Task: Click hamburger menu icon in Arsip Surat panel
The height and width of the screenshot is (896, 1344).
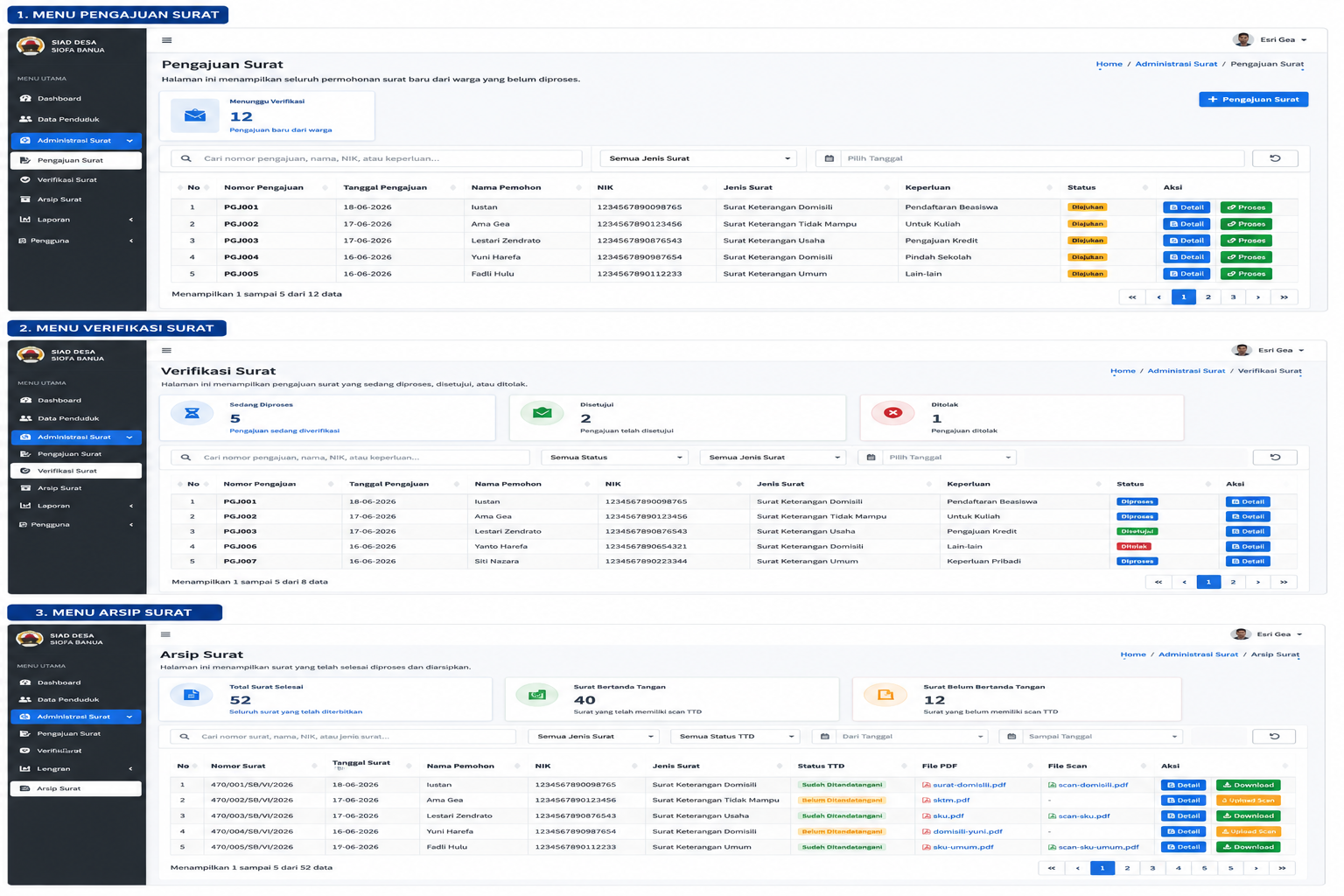Action: 165,634
